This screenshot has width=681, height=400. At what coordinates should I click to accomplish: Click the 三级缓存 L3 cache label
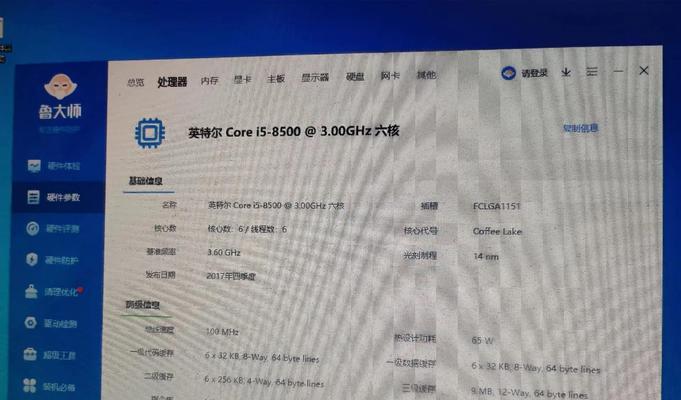click(x=419, y=388)
